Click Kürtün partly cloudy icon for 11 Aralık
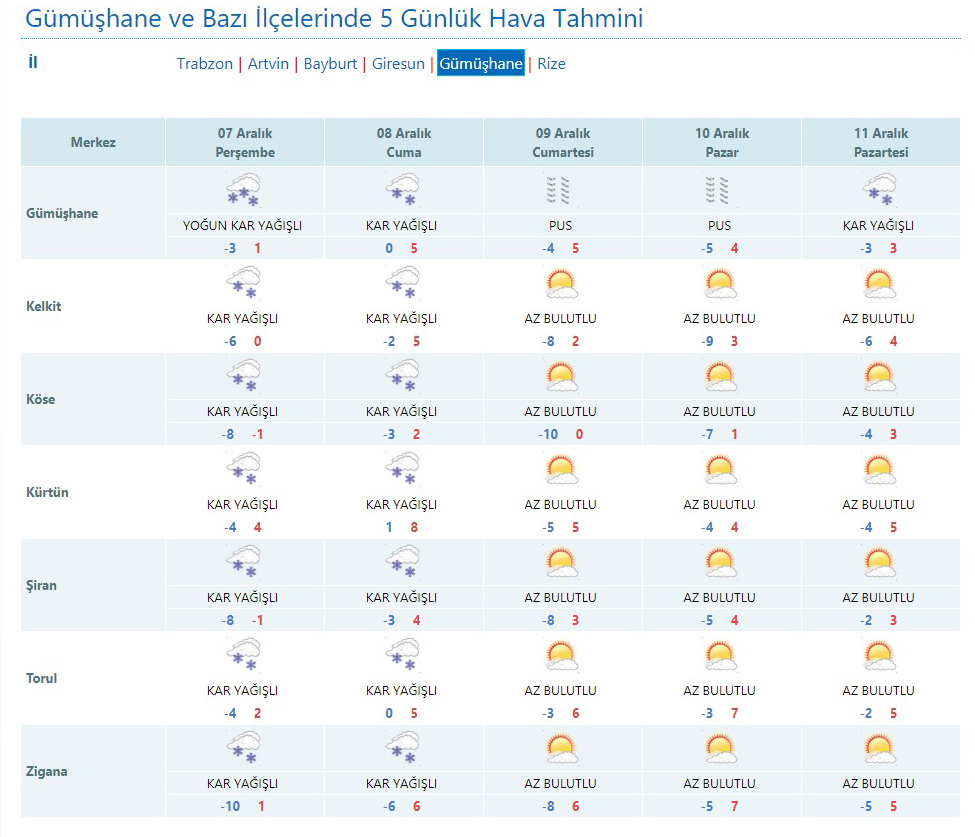The height and width of the screenshot is (837, 975). [x=879, y=470]
